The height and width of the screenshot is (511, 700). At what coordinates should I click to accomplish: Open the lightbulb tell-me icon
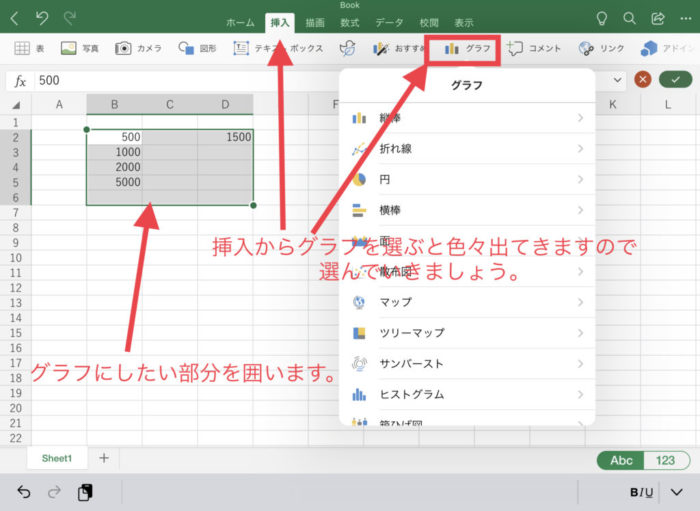click(601, 18)
